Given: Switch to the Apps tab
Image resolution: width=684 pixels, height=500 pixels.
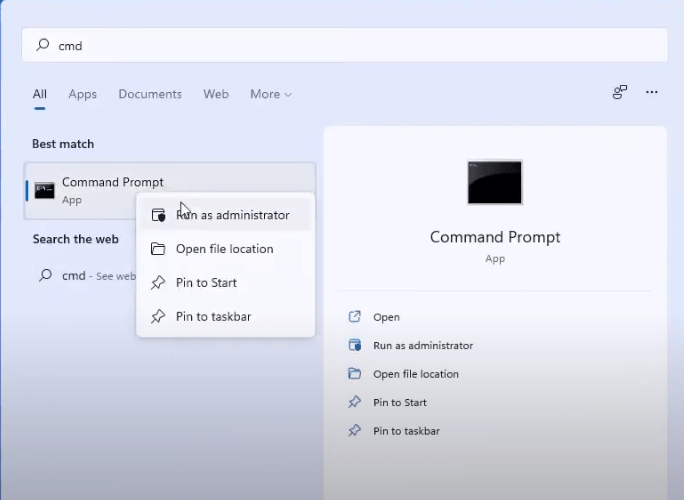Looking at the screenshot, I should coord(82,94).
